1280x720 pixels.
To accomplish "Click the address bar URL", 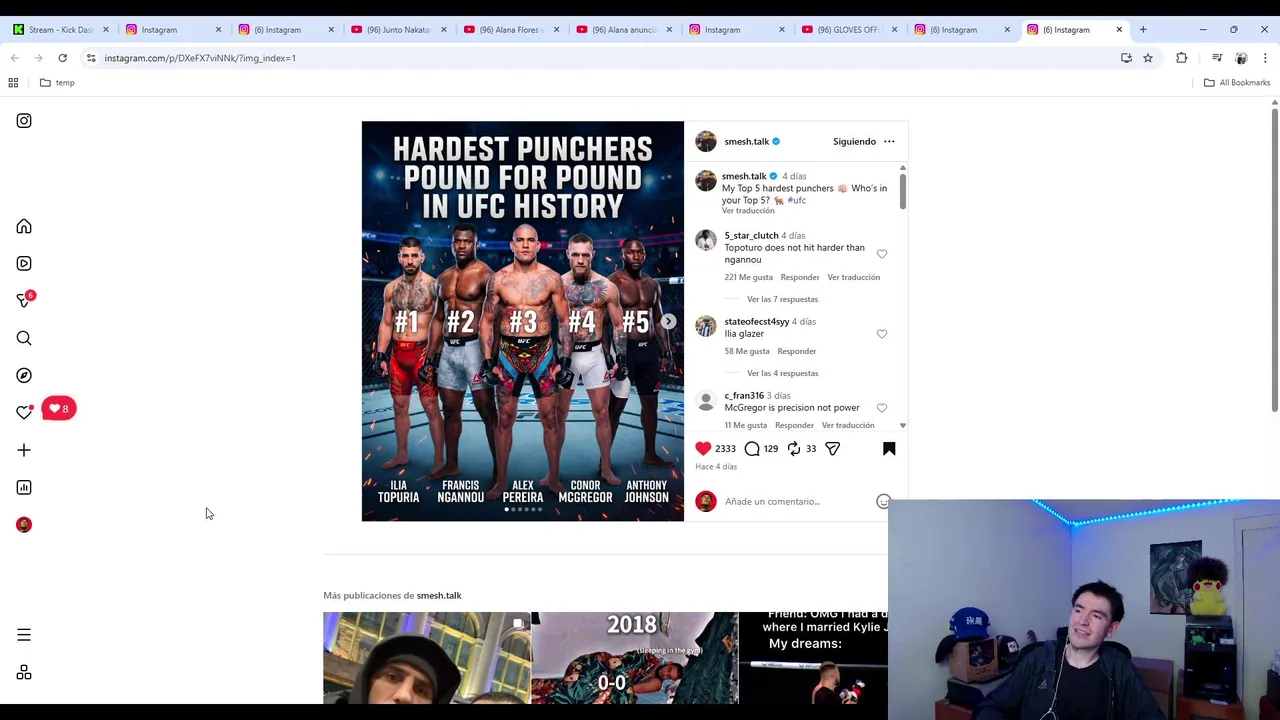I will [x=200, y=58].
